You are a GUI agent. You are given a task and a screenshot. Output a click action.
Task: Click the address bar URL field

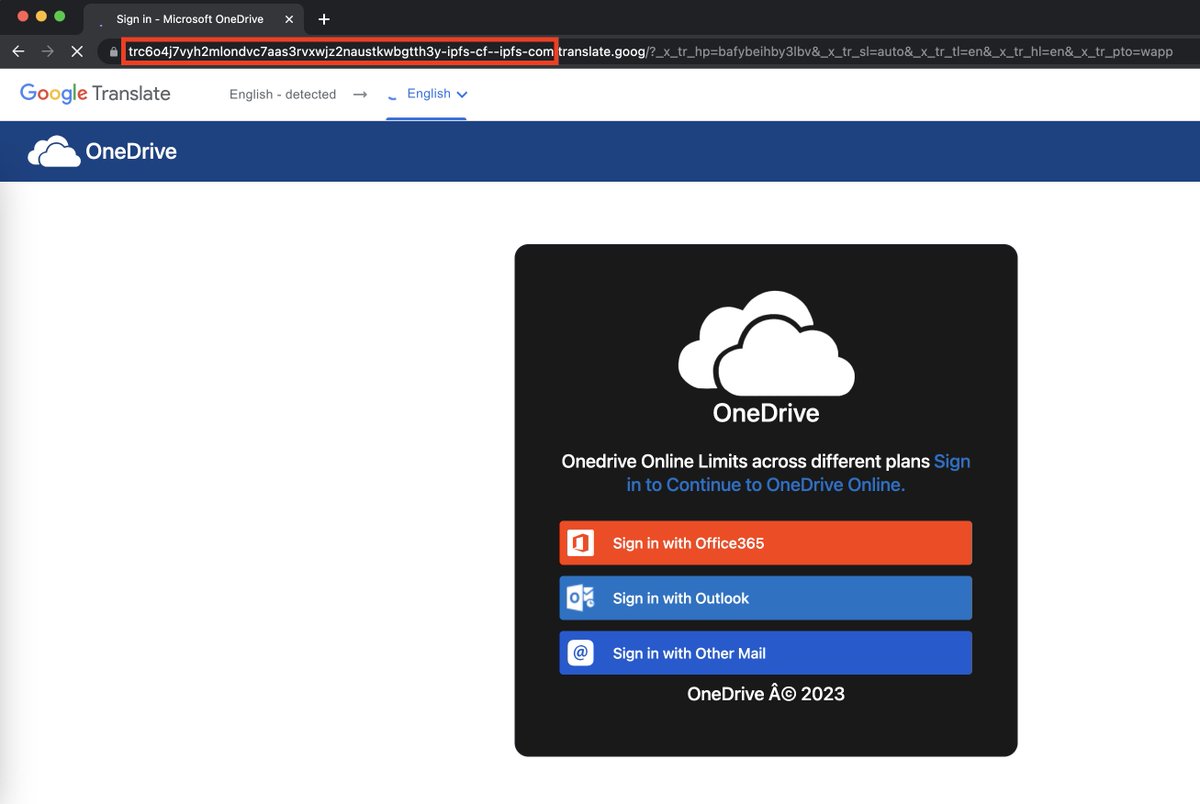point(650,51)
